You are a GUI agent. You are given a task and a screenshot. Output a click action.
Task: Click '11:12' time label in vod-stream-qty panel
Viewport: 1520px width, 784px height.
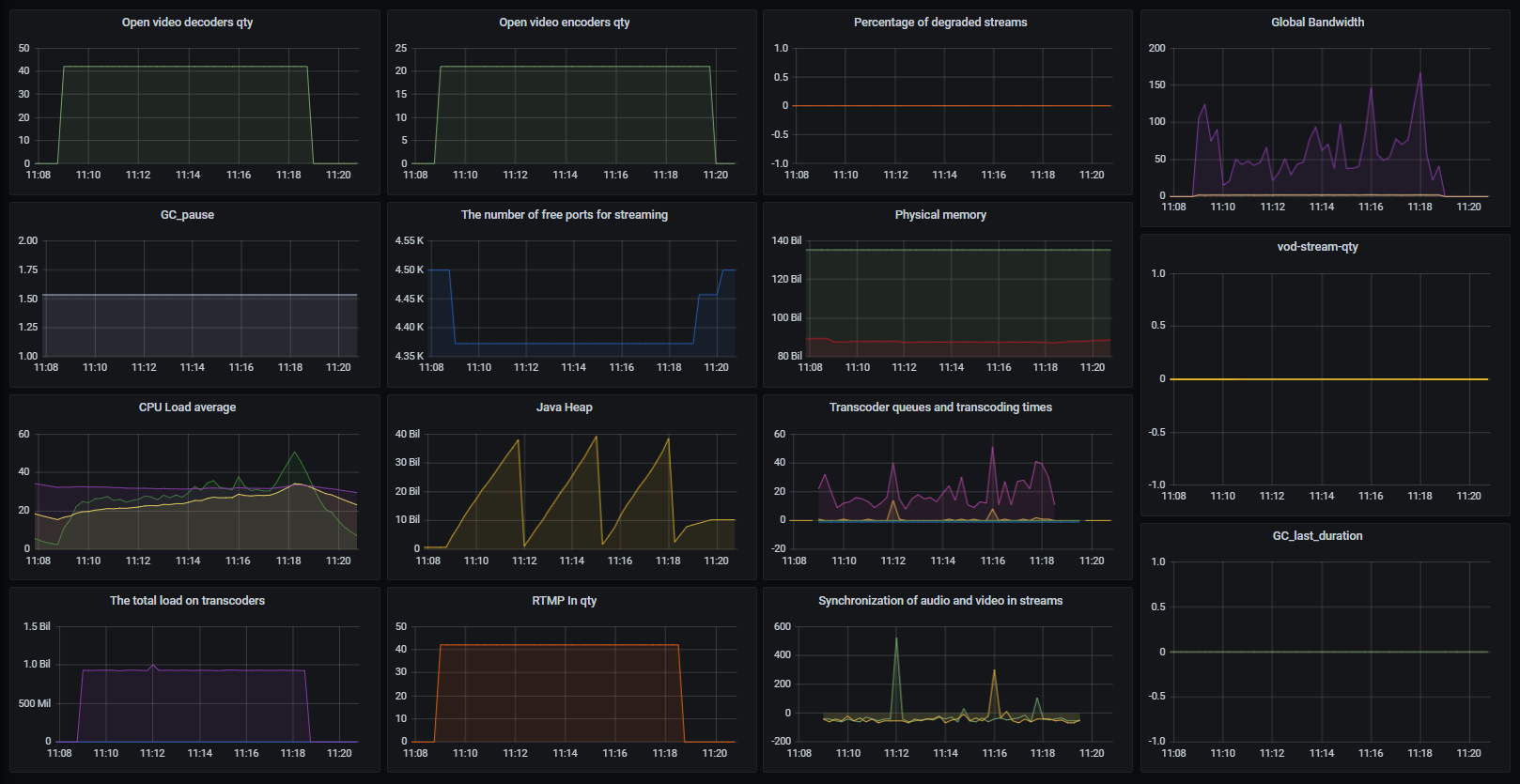coord(1272,496)
